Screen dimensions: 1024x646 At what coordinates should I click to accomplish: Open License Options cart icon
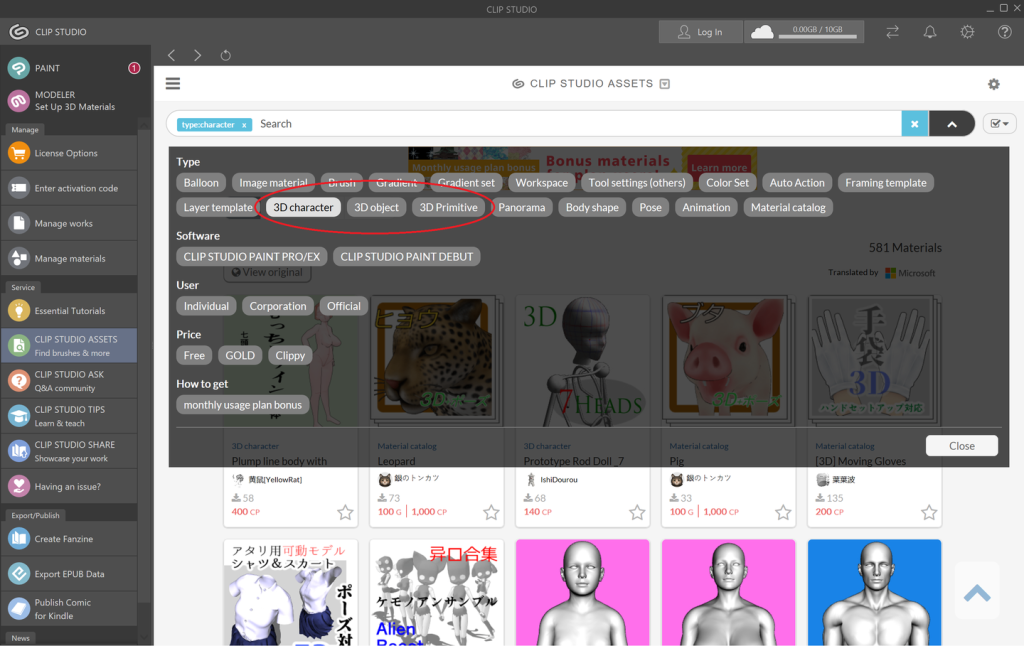[x=19, y=153]
